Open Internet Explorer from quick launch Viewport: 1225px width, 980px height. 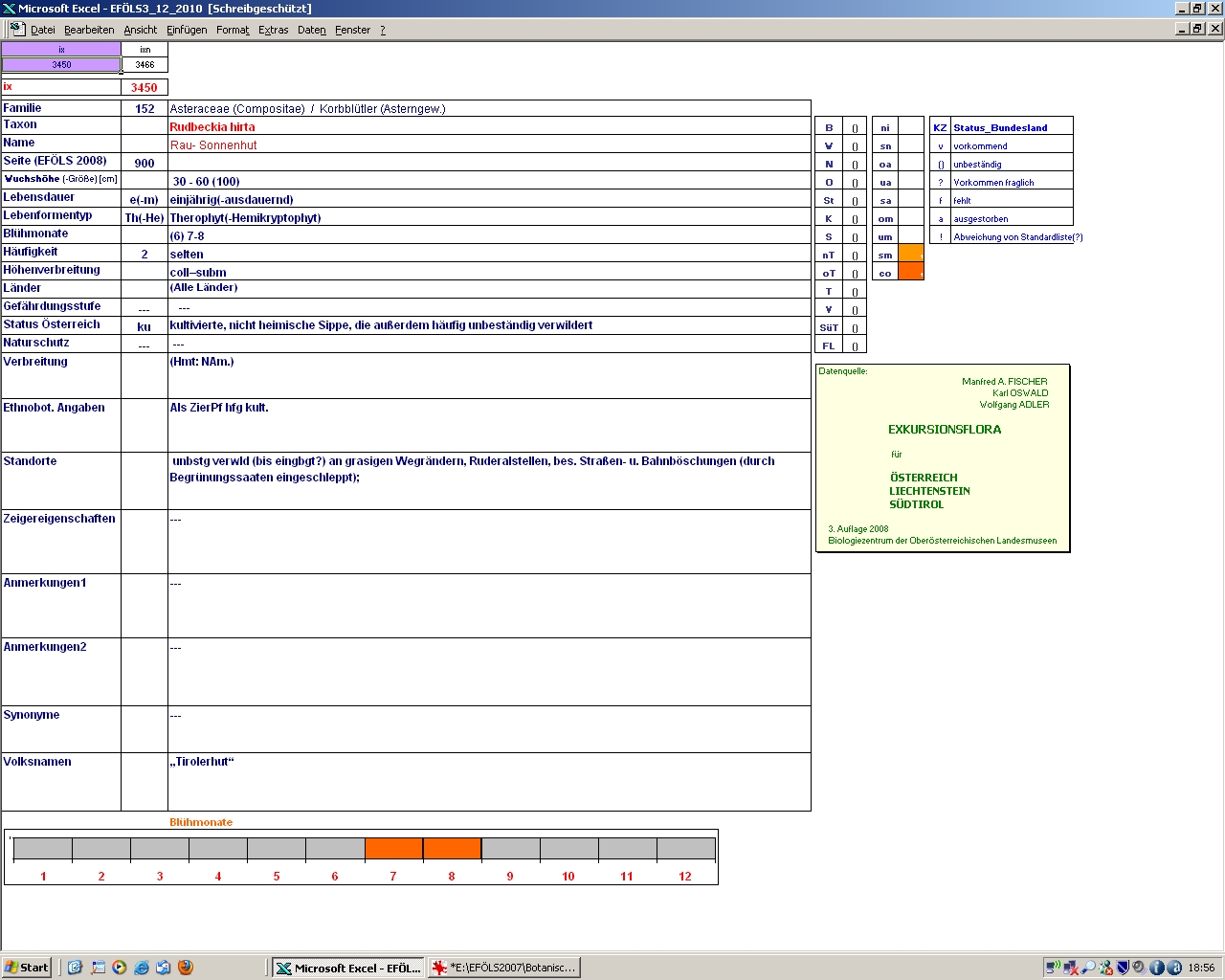pos(142,968)
